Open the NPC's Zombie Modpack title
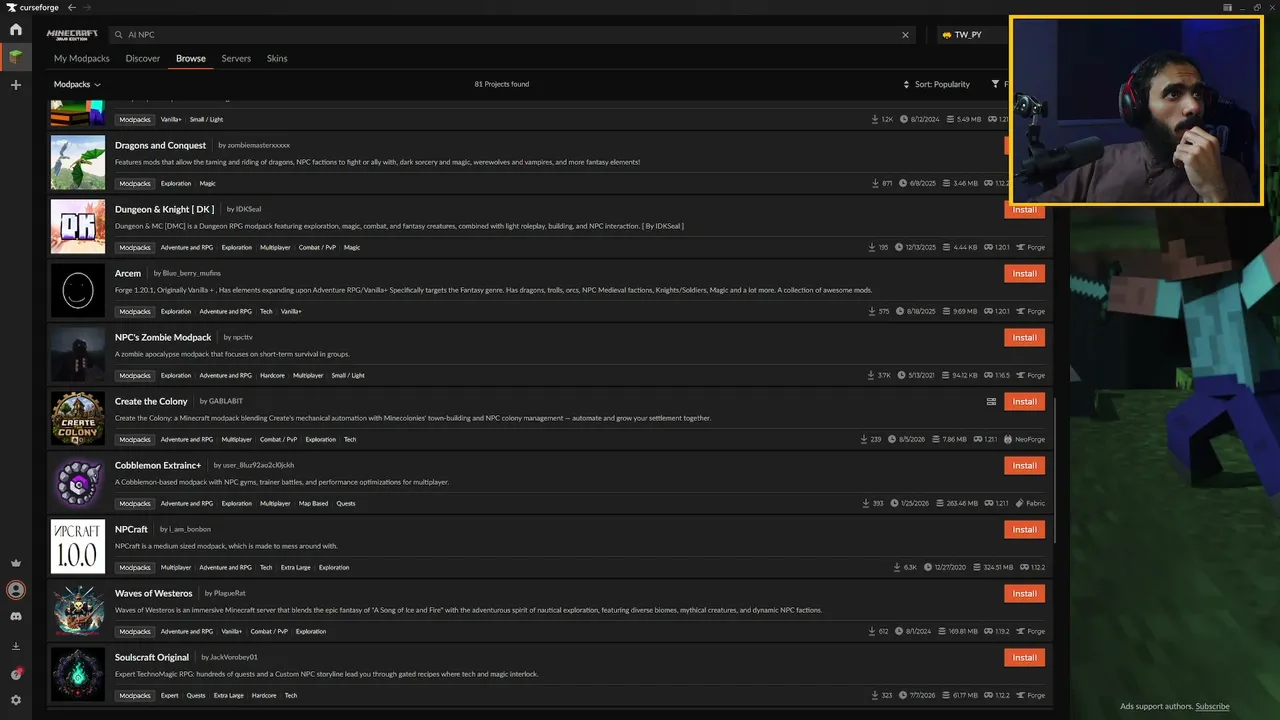 163,338
